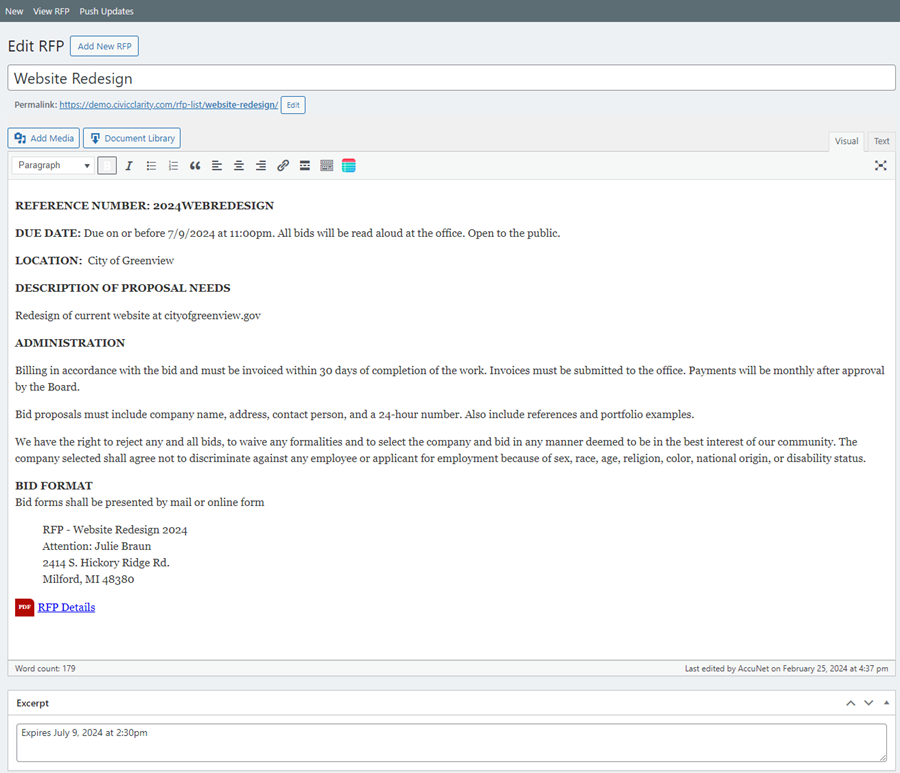Click into the Excerpt text area
This screenshot has height=773, width=900.
pos(451,743)
